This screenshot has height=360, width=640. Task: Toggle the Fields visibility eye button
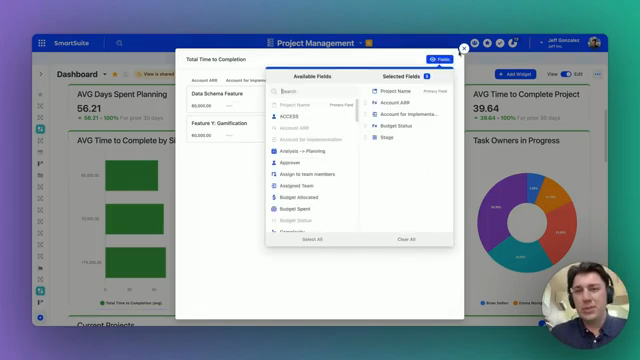[x=440, y=59]
